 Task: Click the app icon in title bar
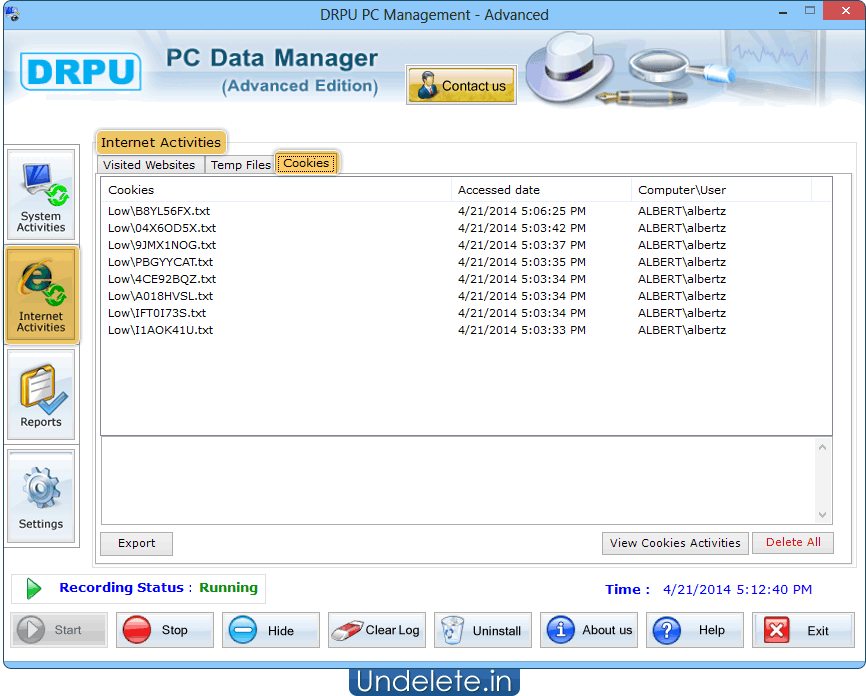coord(12,14)
